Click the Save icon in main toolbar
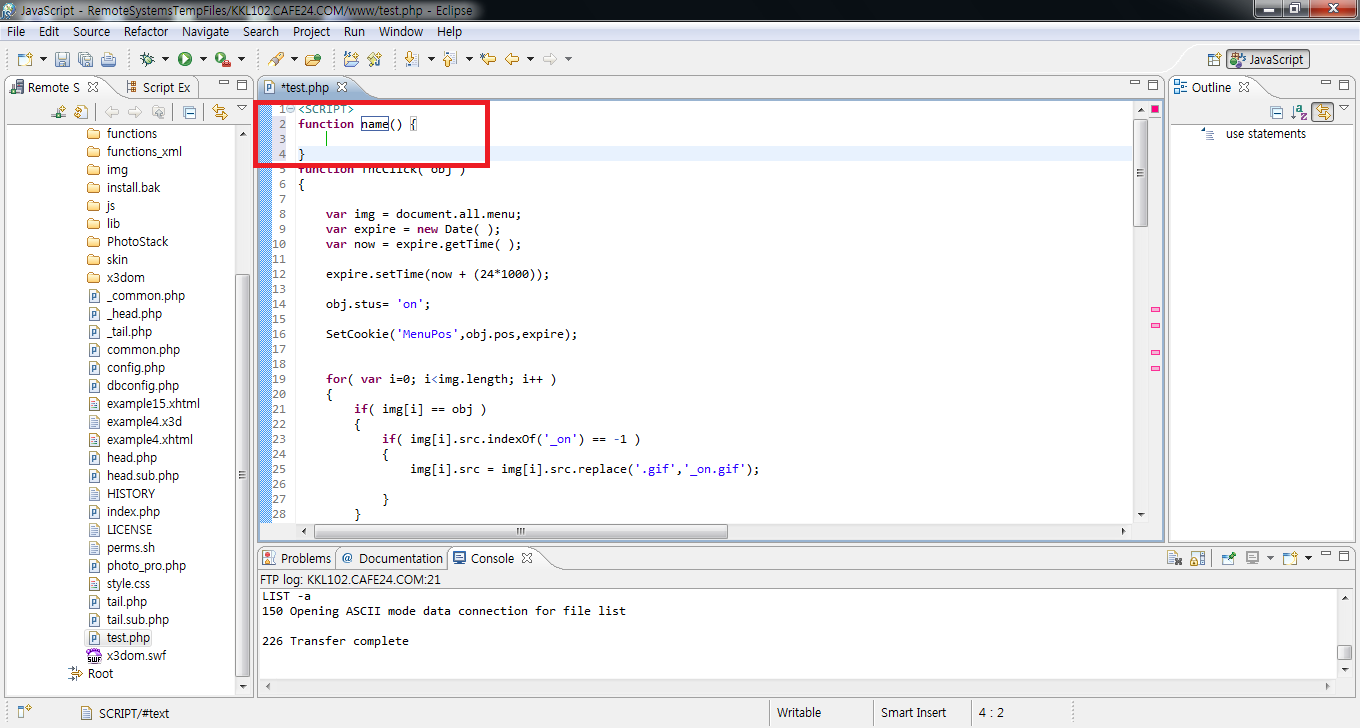 coord(62,60)
